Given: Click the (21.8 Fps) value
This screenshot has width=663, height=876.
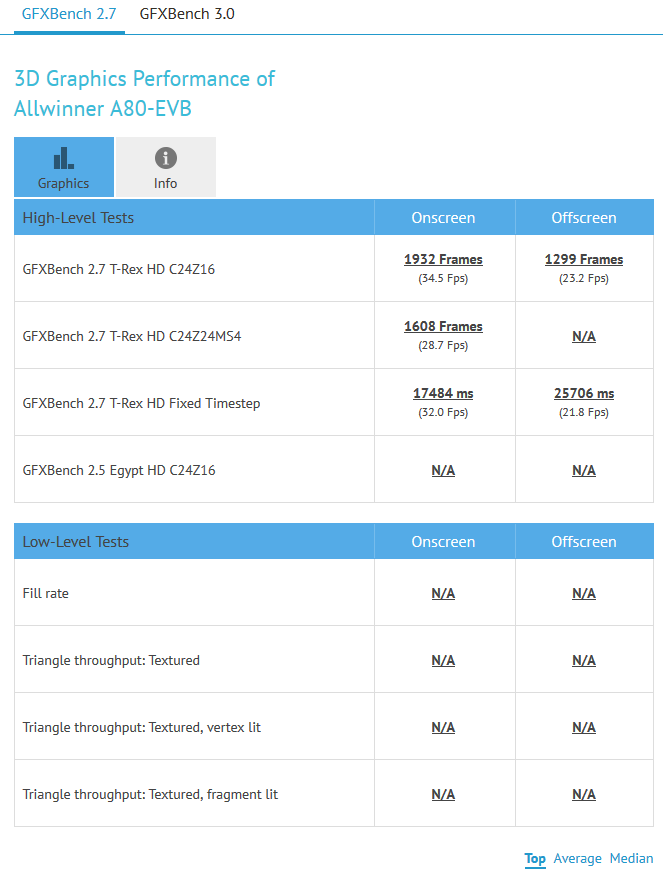Looking at the screenshot, I should [x=584, y=412].
